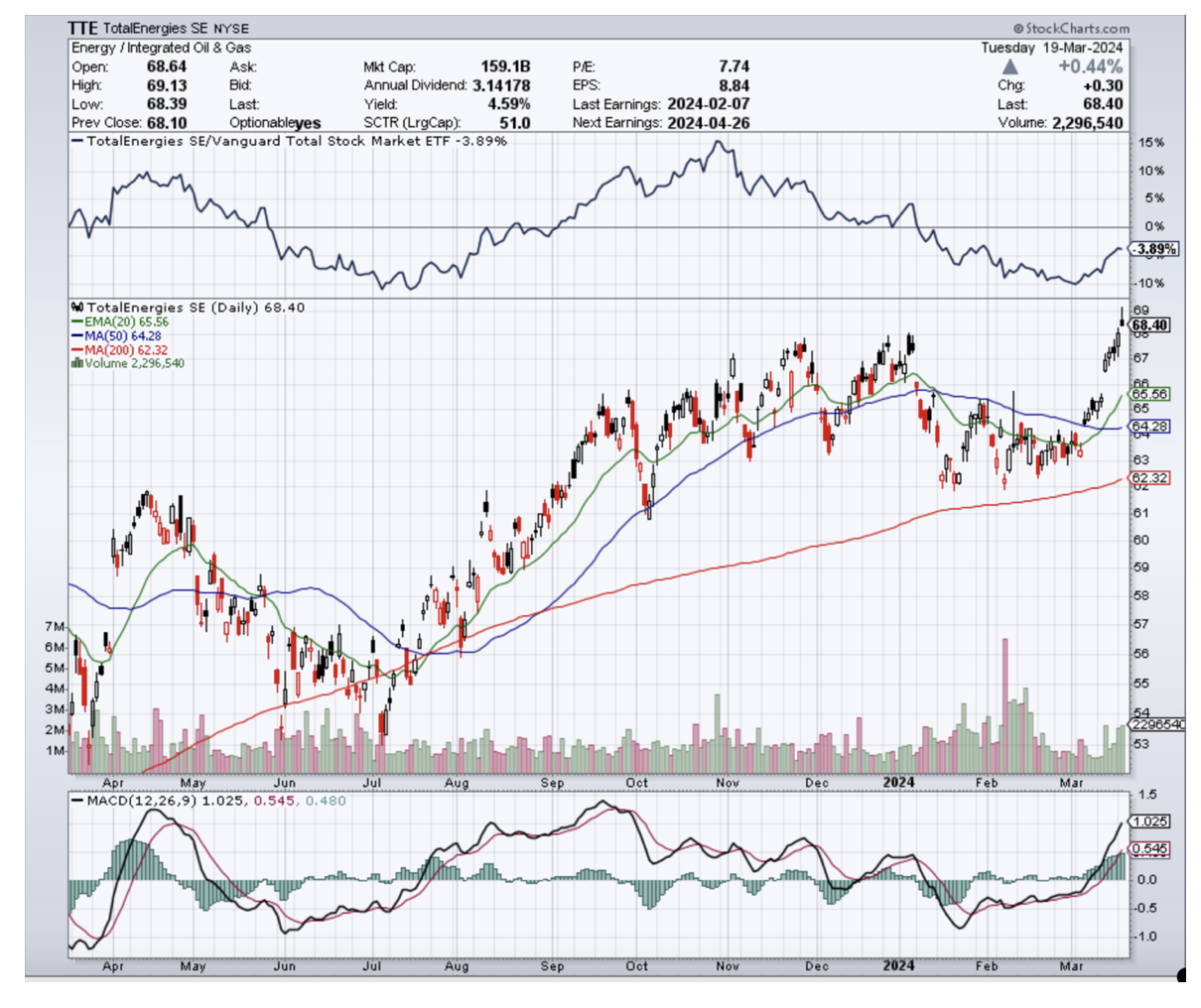Viewport: 1201px width, 1008px height.
Task: Click the green up-arrow change indicator
Action: [1009, 66]
